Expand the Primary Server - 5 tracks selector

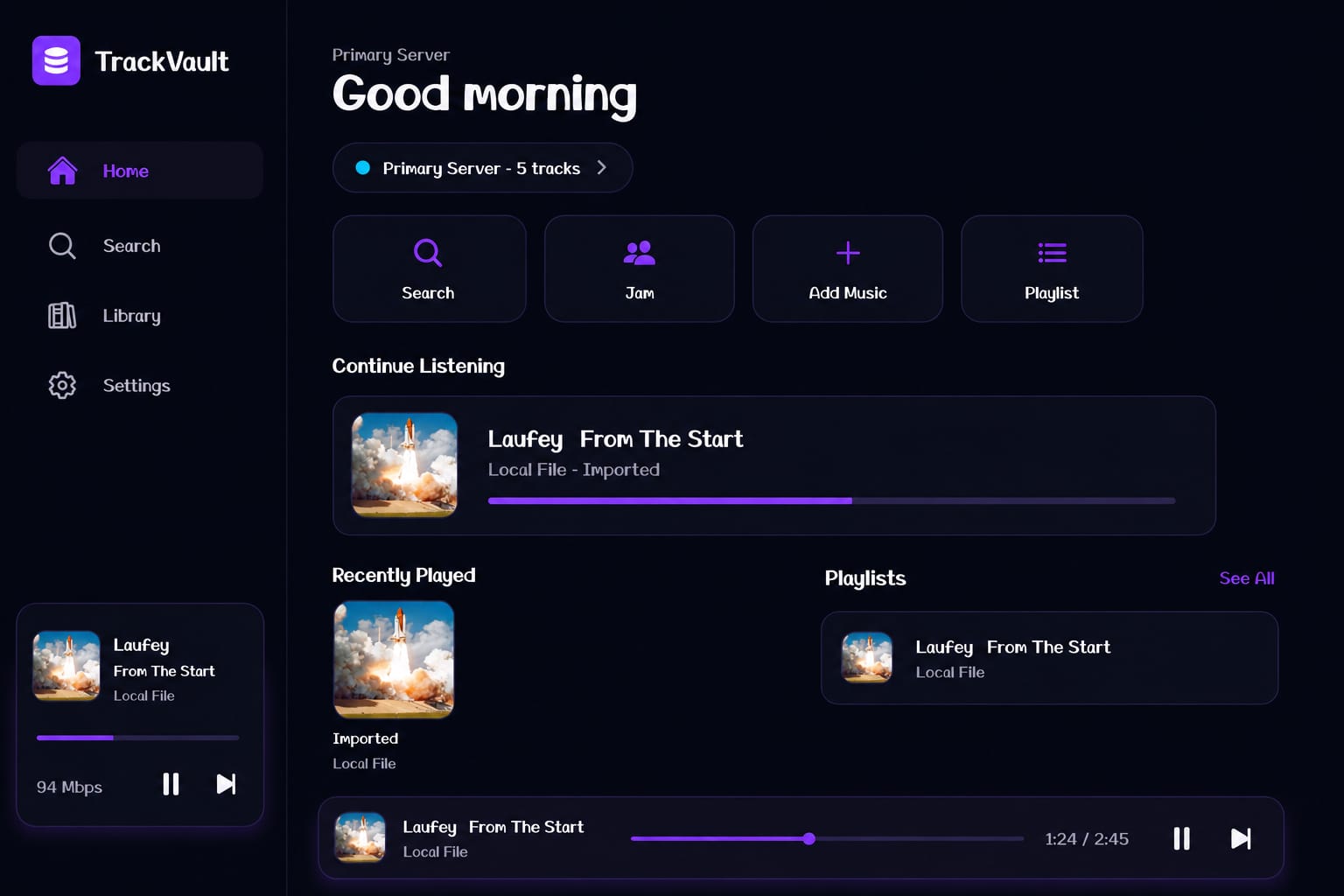(x=482, y=168)
